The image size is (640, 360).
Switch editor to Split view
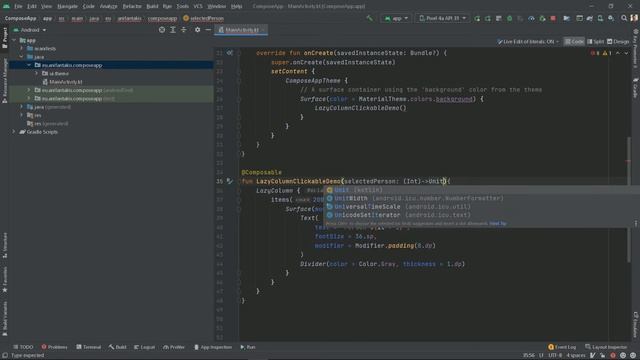pos(596,42)
